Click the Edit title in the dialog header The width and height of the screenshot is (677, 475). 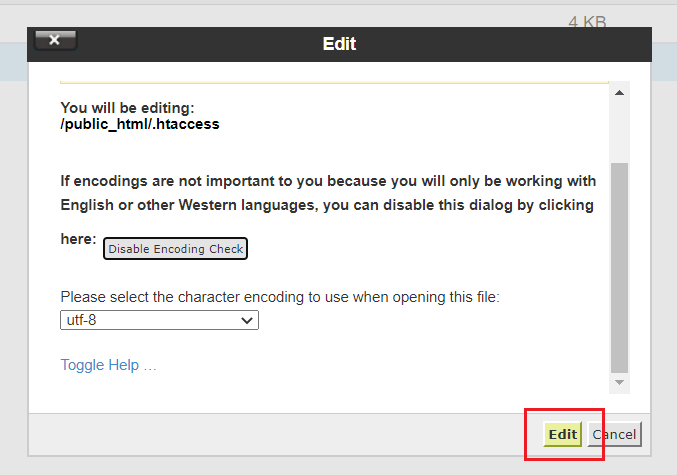coord(339,44)
